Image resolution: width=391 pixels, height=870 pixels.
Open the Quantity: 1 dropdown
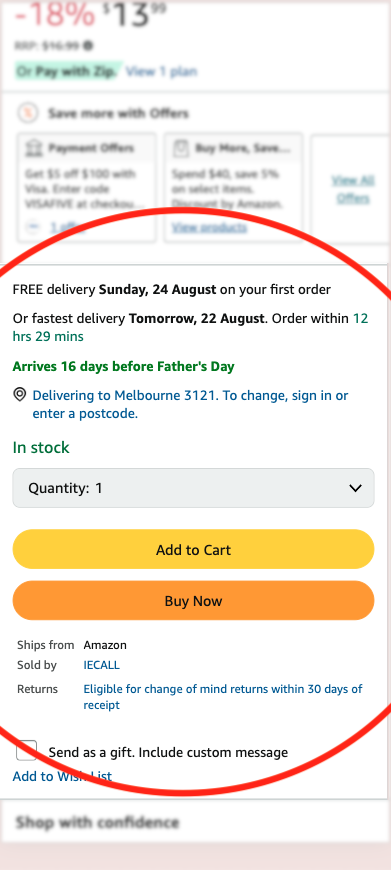pyautogui.click(x=194, y=488)
